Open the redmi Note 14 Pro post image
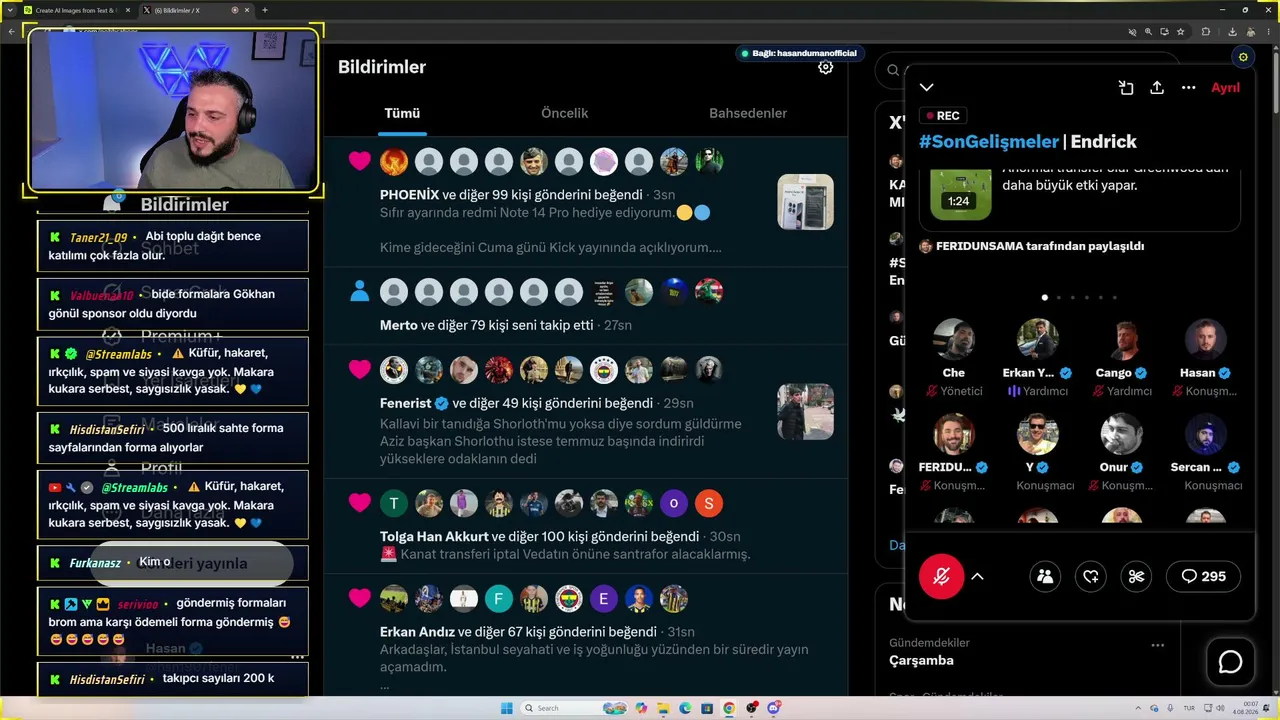1280x720 pixels. (x=805, y=202)
